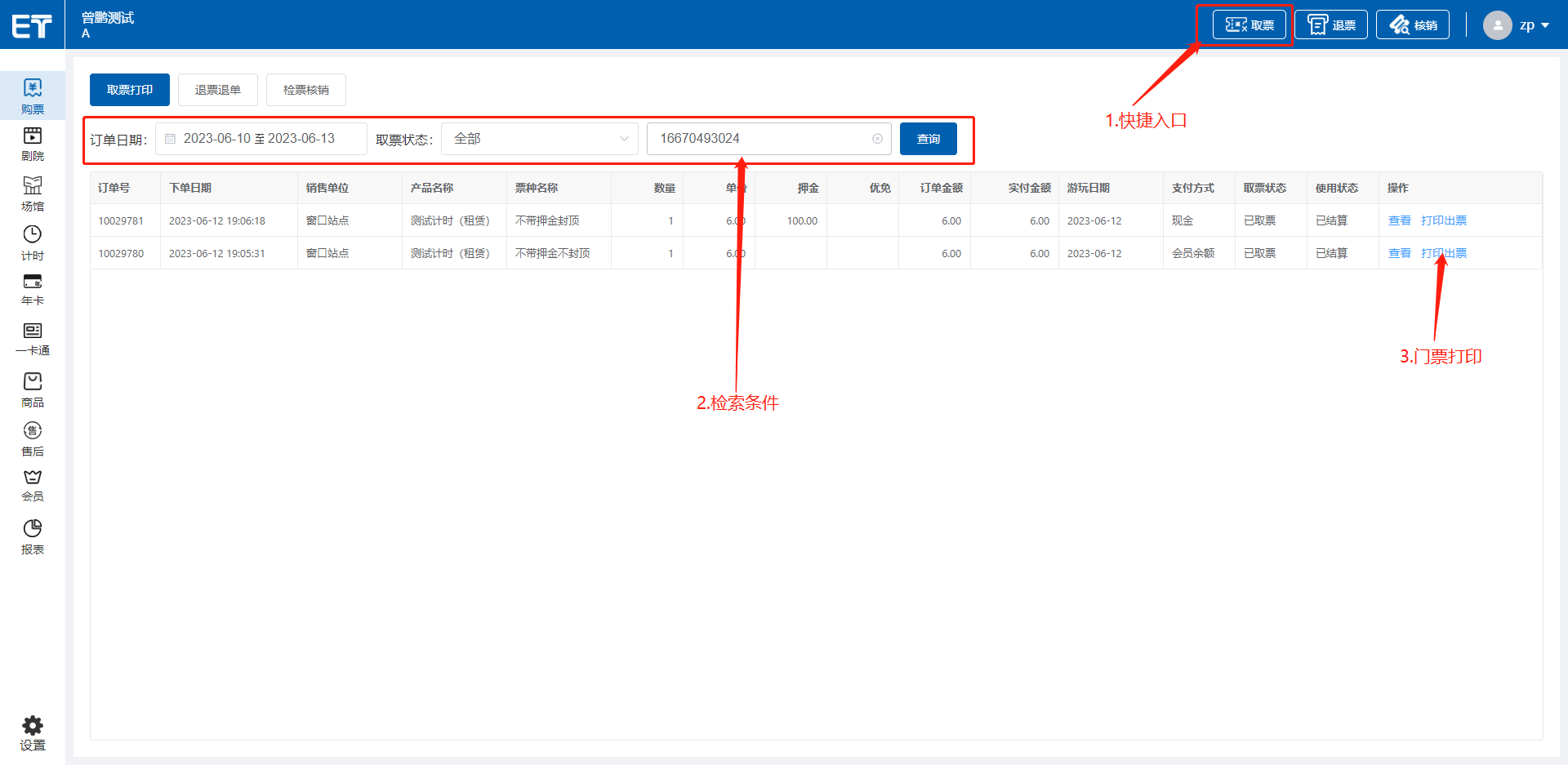Image resolution: width=1568 pixels, height=765 pixels.
Task: Open the 订单日期 date range picker
Action: point(260,139)
